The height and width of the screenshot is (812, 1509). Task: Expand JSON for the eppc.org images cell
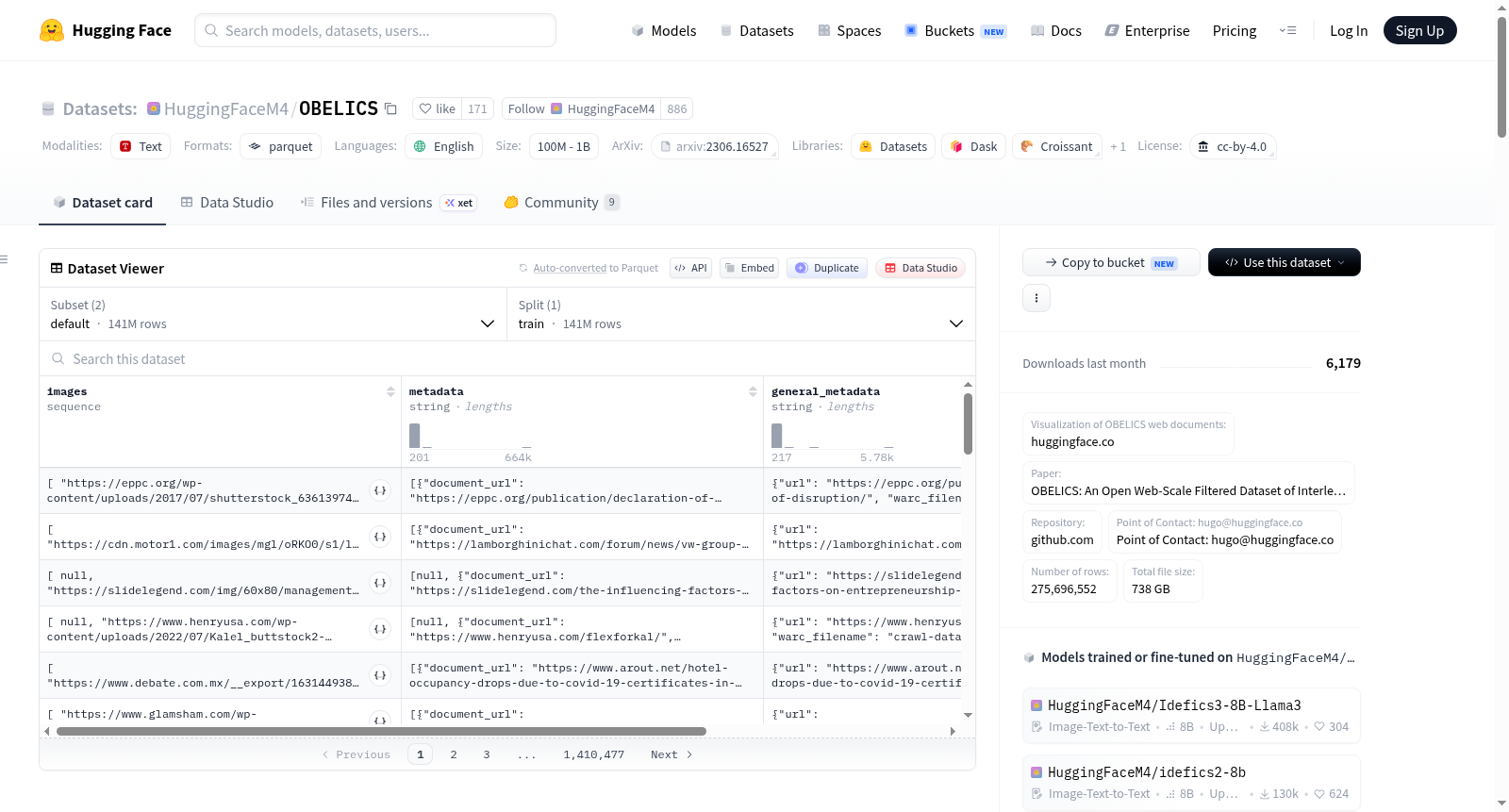point(380,490)
